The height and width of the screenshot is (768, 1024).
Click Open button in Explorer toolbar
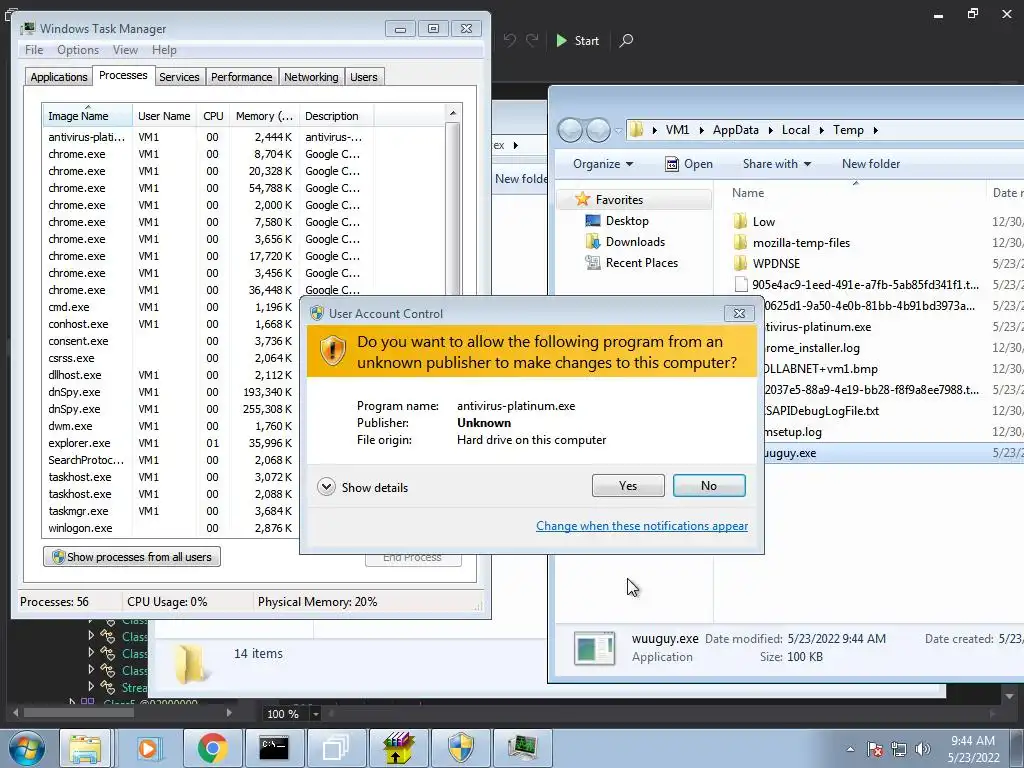(688, 164)
